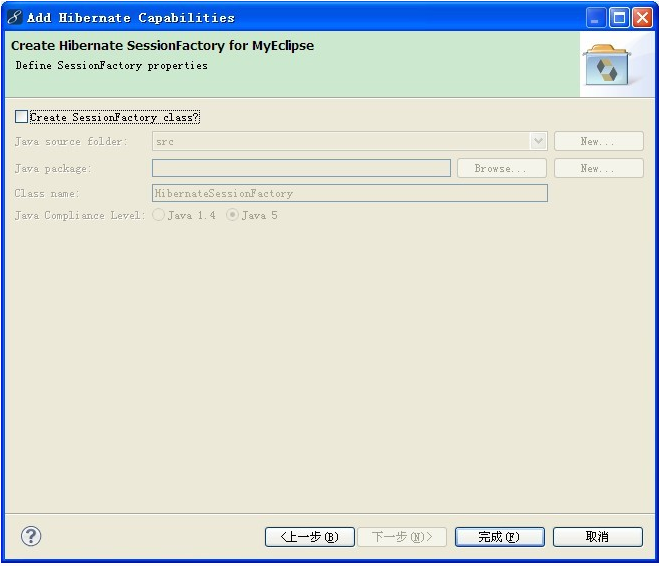Image resolution: width=659 pixels, height=566 pixels.
Task: Cancel the wizard with 取消
Action: (598, 537)
